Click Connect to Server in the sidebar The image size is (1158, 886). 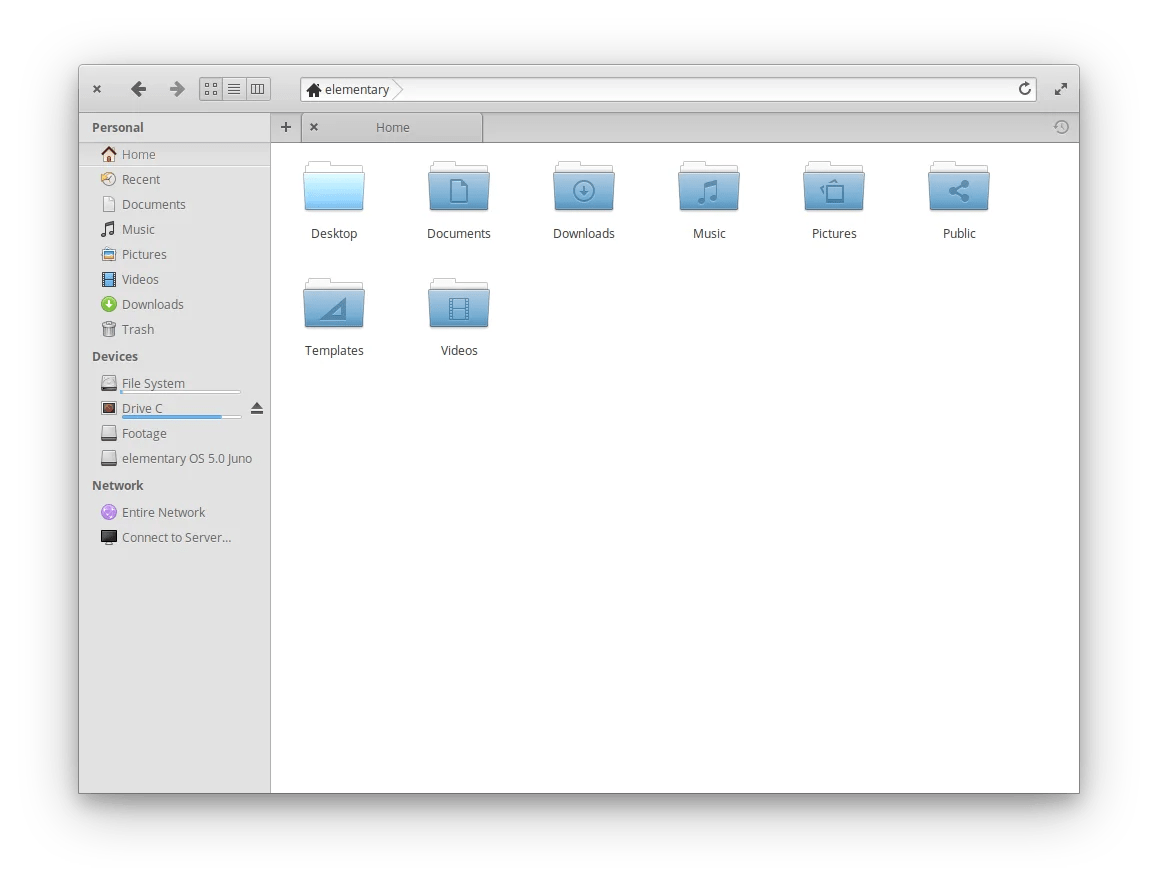coord(176,537)
